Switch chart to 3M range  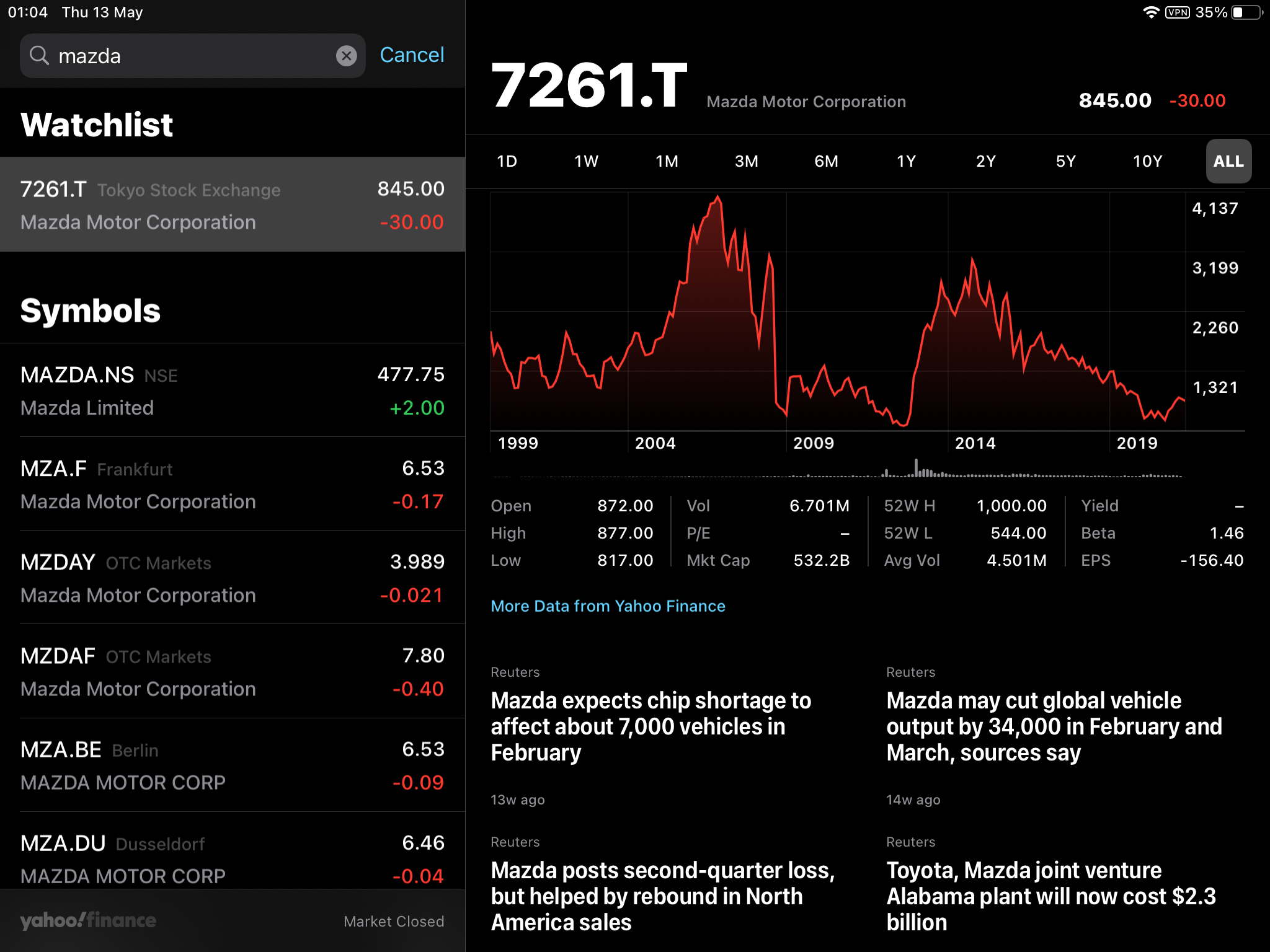[746, 161]
